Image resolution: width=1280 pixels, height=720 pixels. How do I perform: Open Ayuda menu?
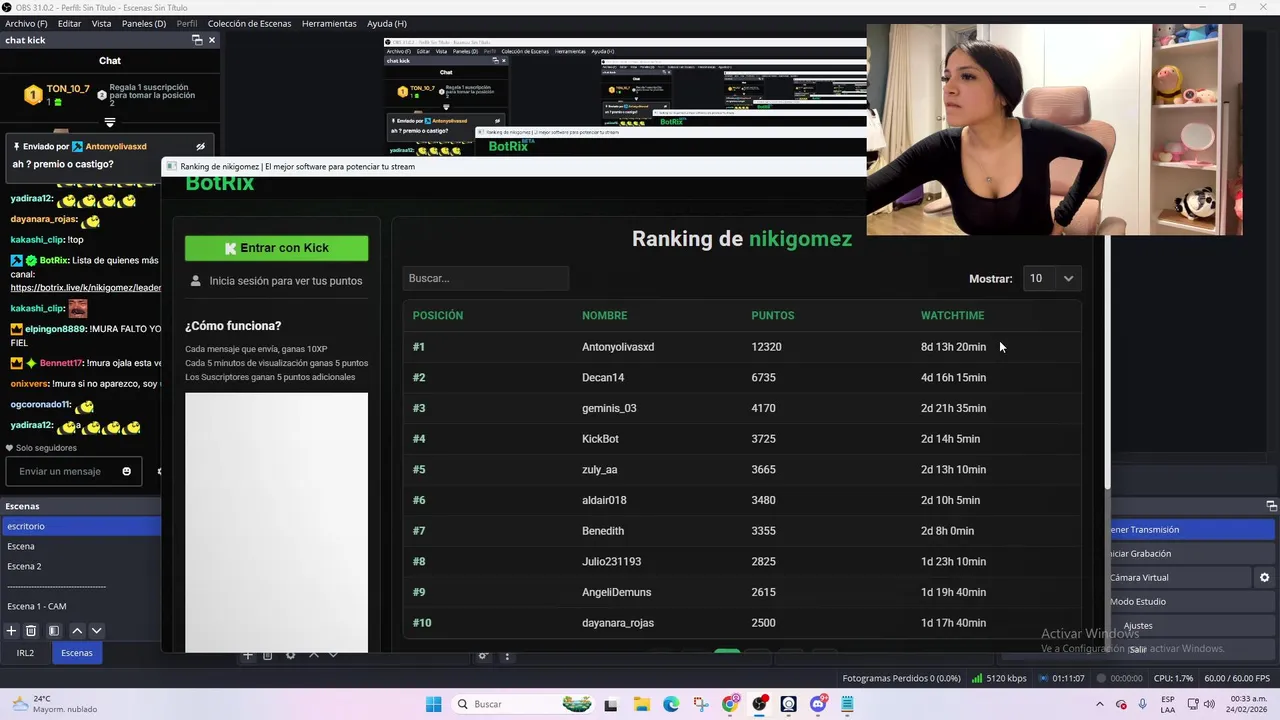[x=386, y=23]
